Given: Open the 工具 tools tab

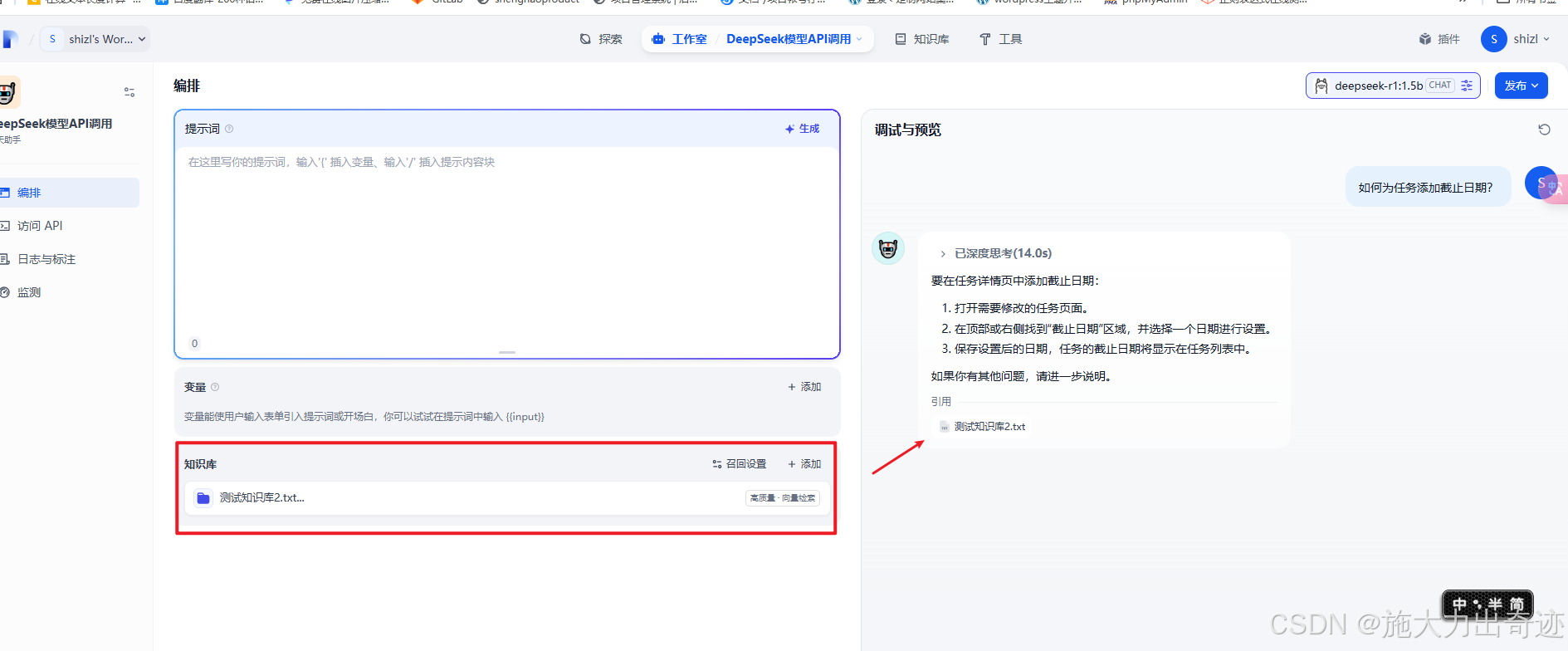Looking at the screenshot, I should pos(1001,39).
